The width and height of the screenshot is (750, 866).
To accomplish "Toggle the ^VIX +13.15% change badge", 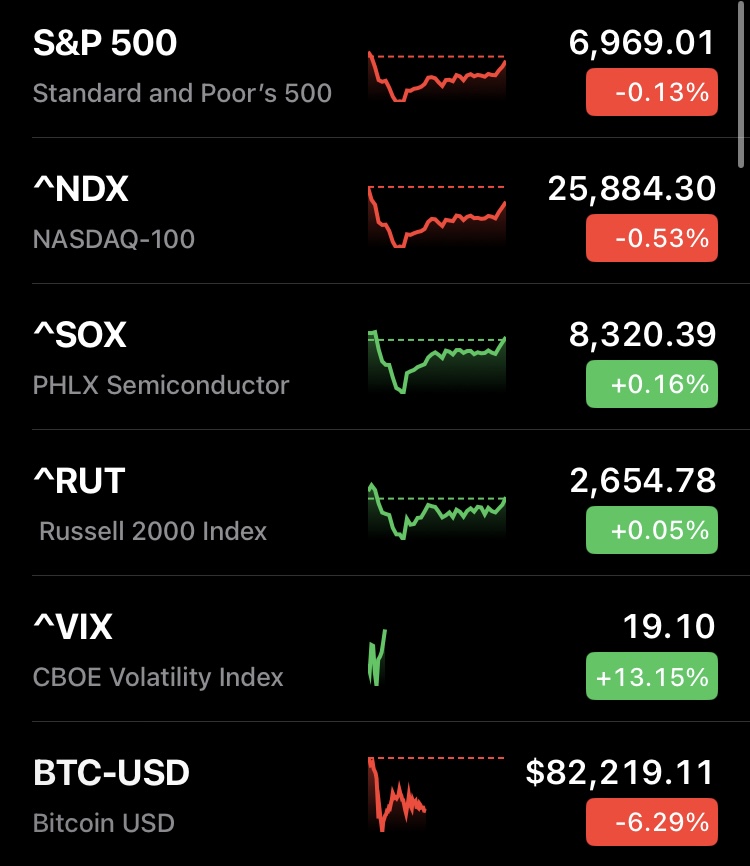I will pyautogui.click(x=651, y=677).
